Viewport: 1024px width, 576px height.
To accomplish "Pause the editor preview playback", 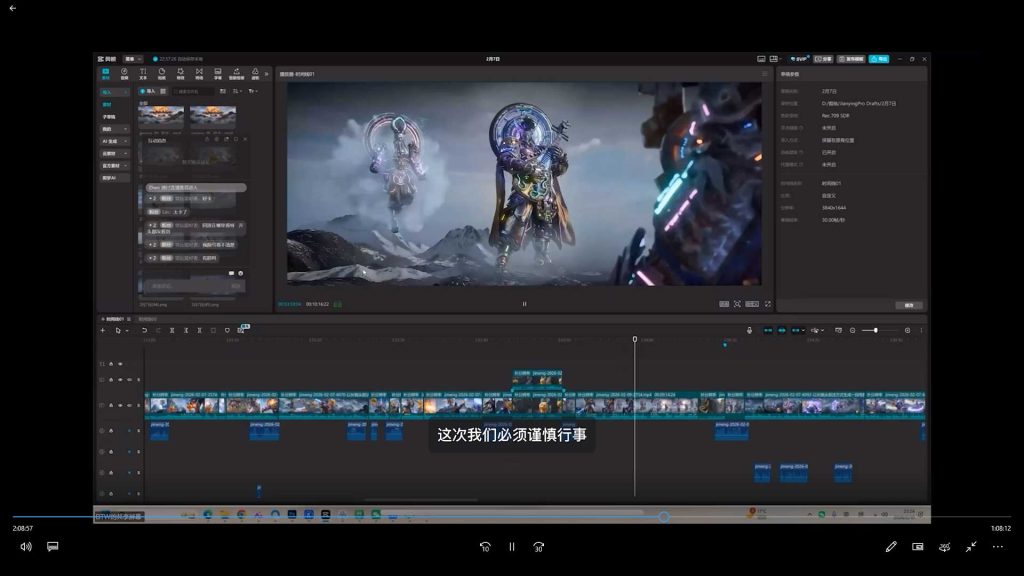I will coord(524,304).
